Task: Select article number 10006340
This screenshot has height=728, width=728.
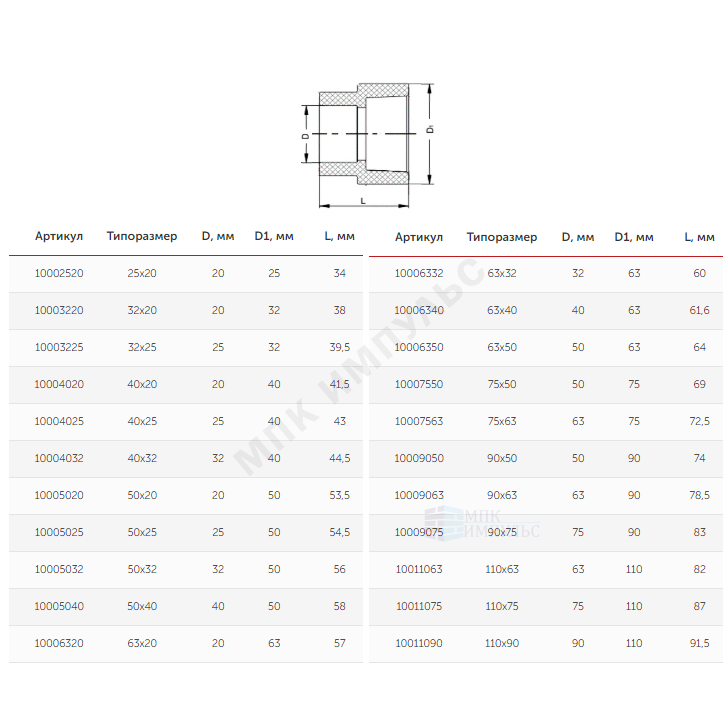Action: 419,310
